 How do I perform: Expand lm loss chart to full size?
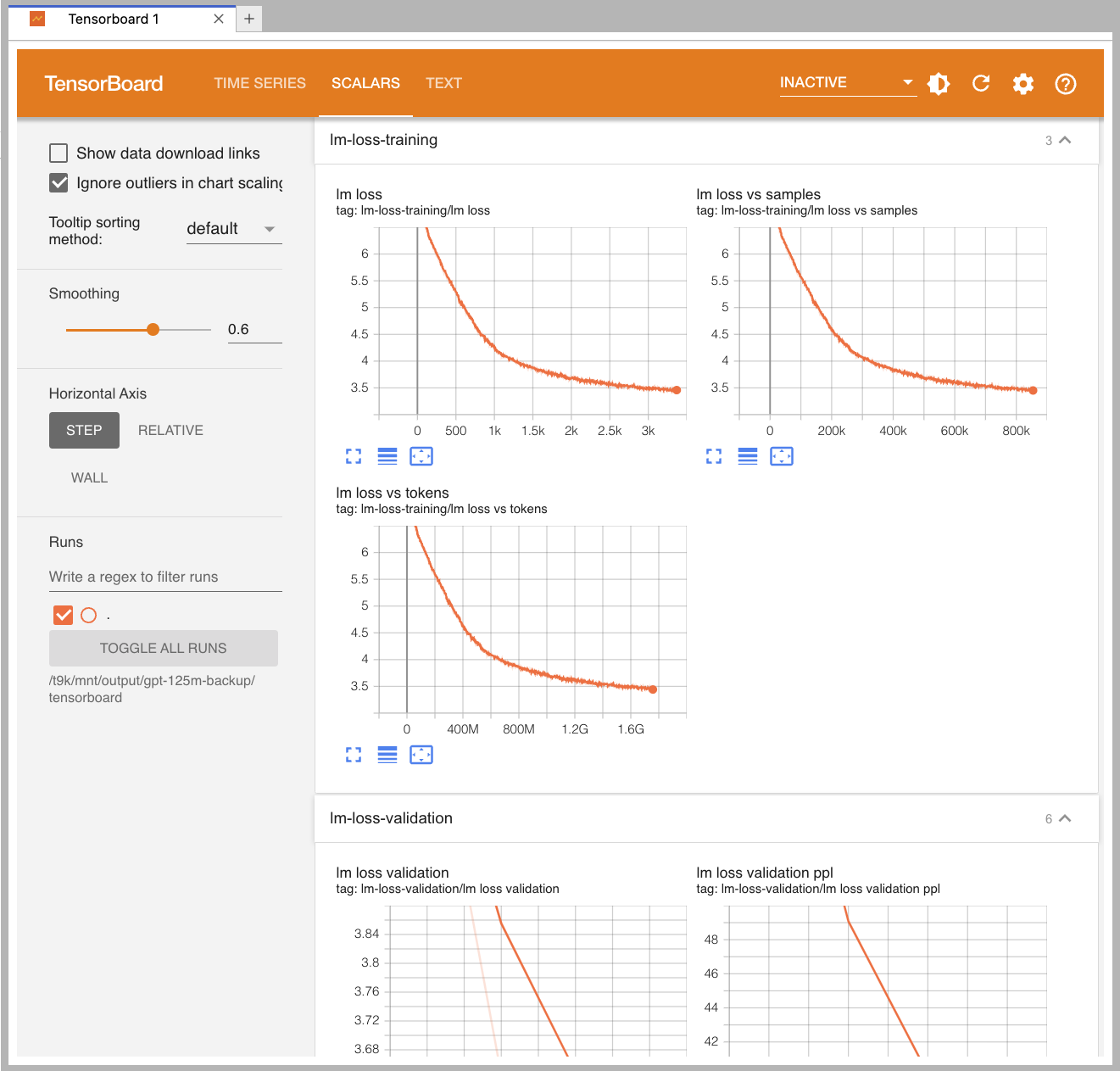(x=354, y=456)
